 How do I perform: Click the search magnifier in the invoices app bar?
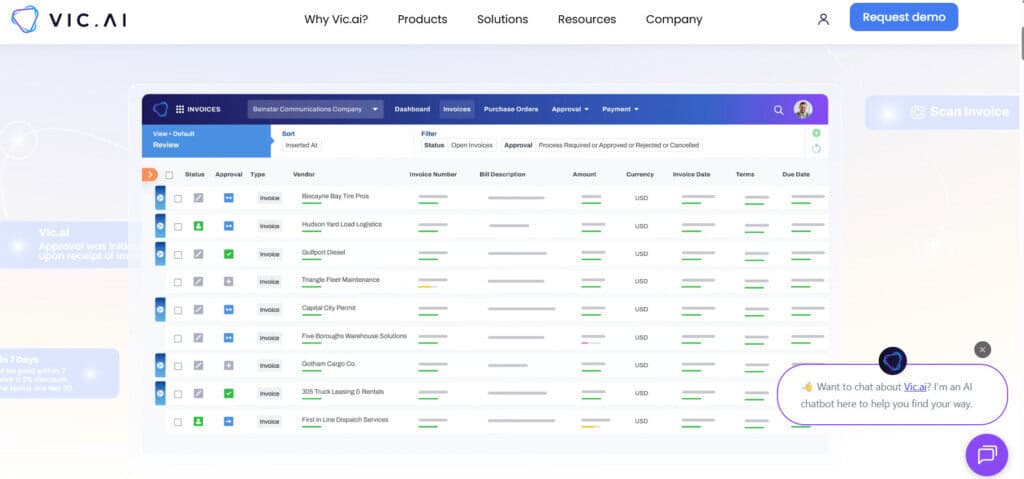click(x=778, y=109)
